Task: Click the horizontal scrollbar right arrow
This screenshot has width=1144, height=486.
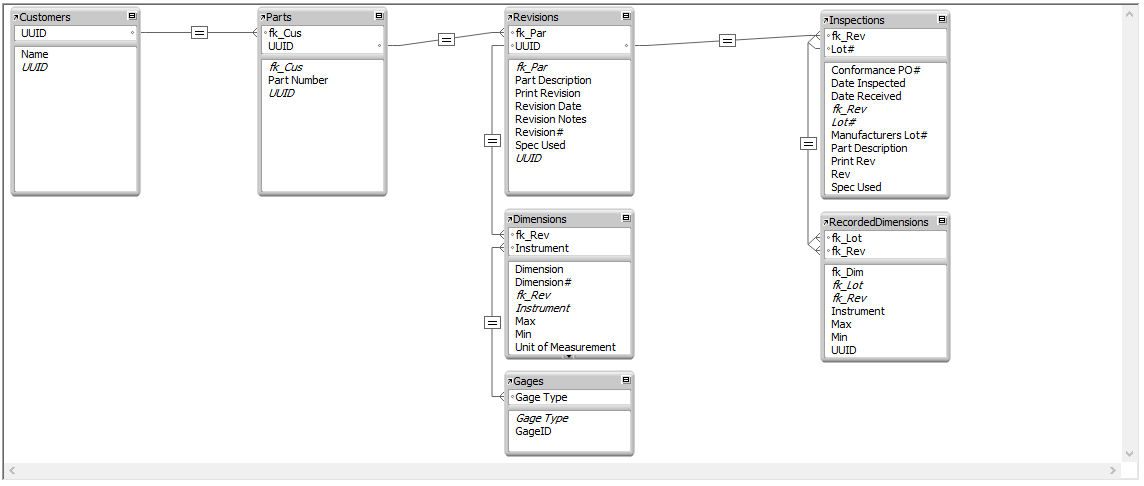Action: pos(1113,471)
